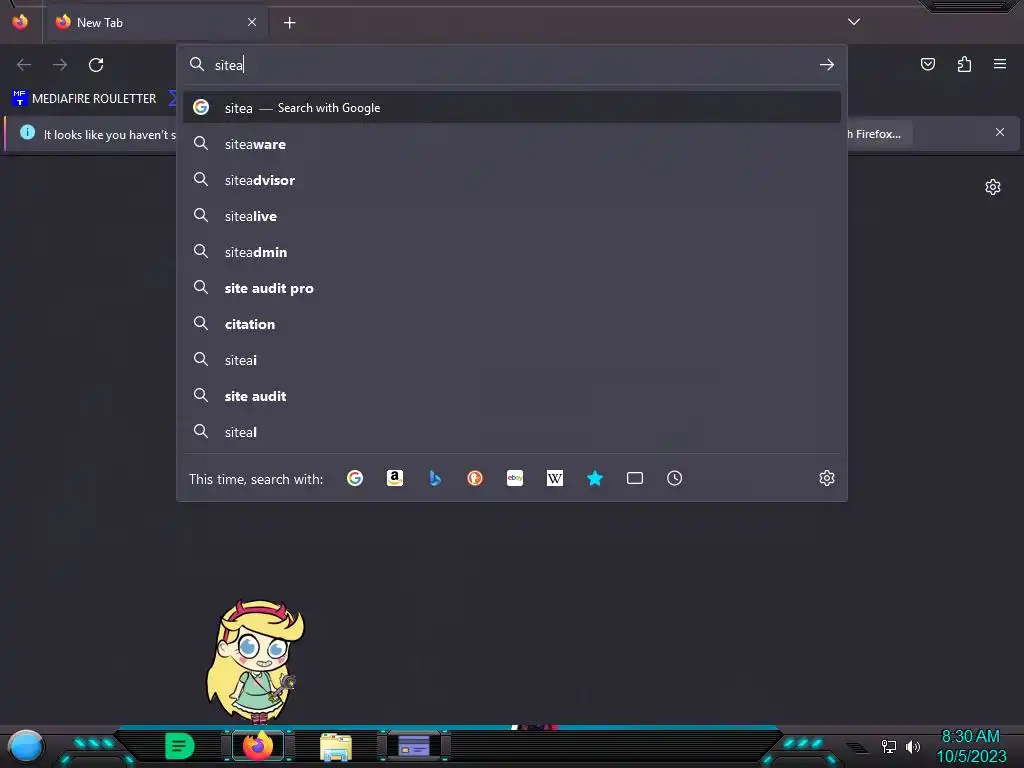This screenshot has height=768, width=1024.
Task: Search this time with Wikipedia icon
Action: pyautogui.click(x=554, y=479)
